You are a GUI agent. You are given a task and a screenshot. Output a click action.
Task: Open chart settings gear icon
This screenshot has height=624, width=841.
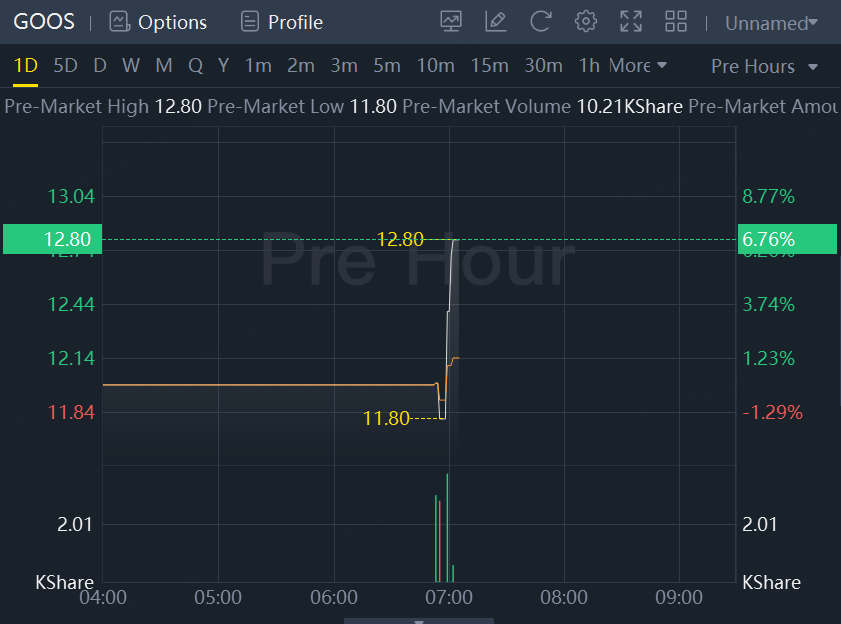click(586, 21)
